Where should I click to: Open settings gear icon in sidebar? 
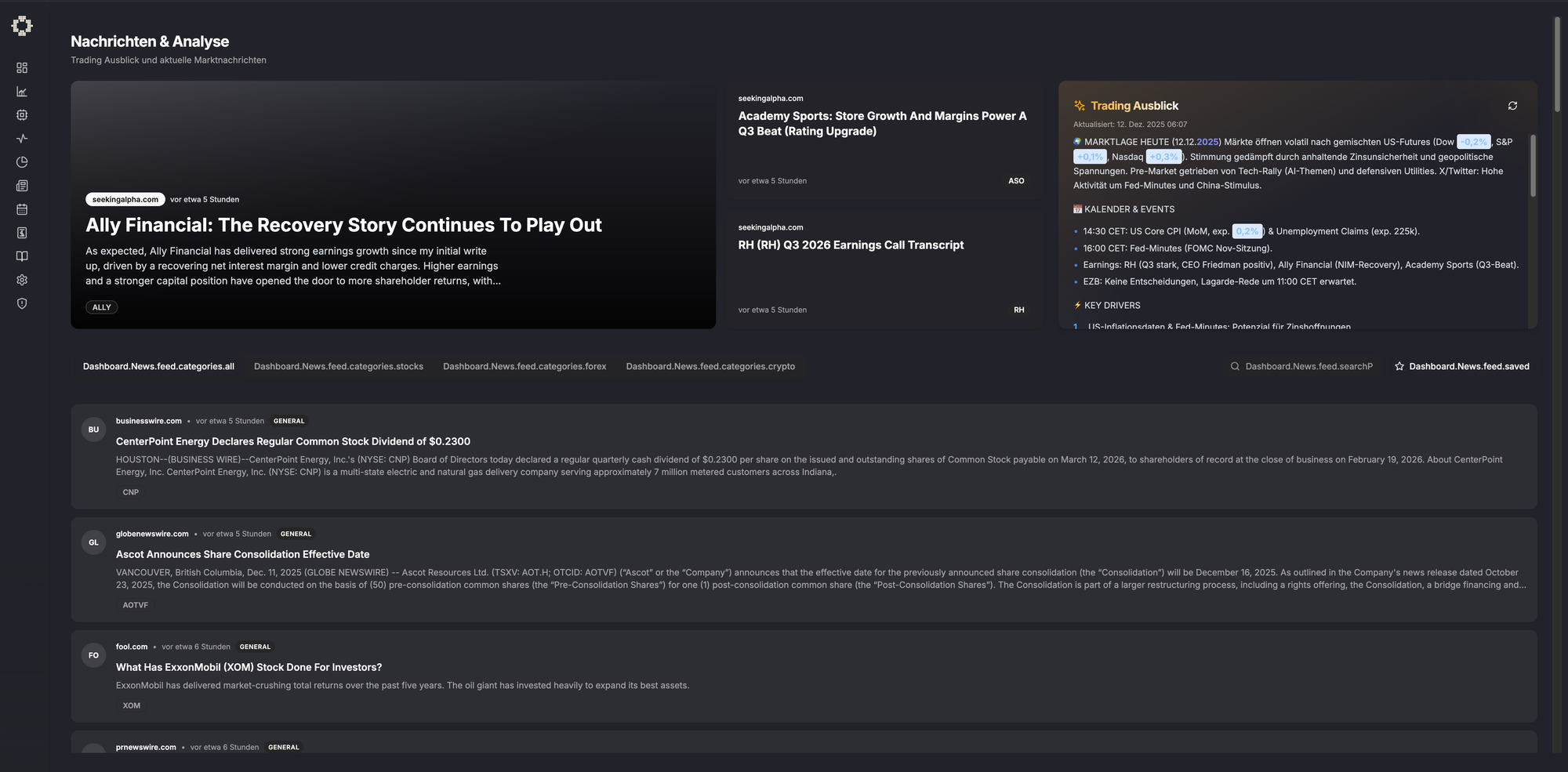[22, 280]
